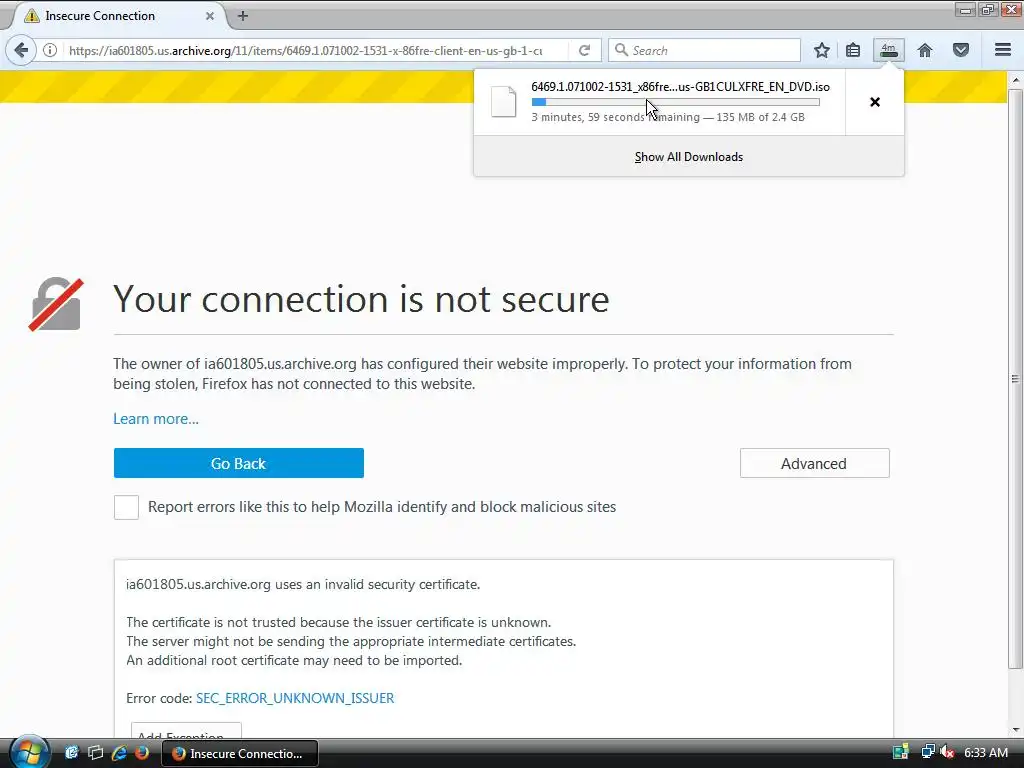Click 'uses an invalid security certificate' text
The height and width of the screenshot is (768, 1024).
pos(377,584)
